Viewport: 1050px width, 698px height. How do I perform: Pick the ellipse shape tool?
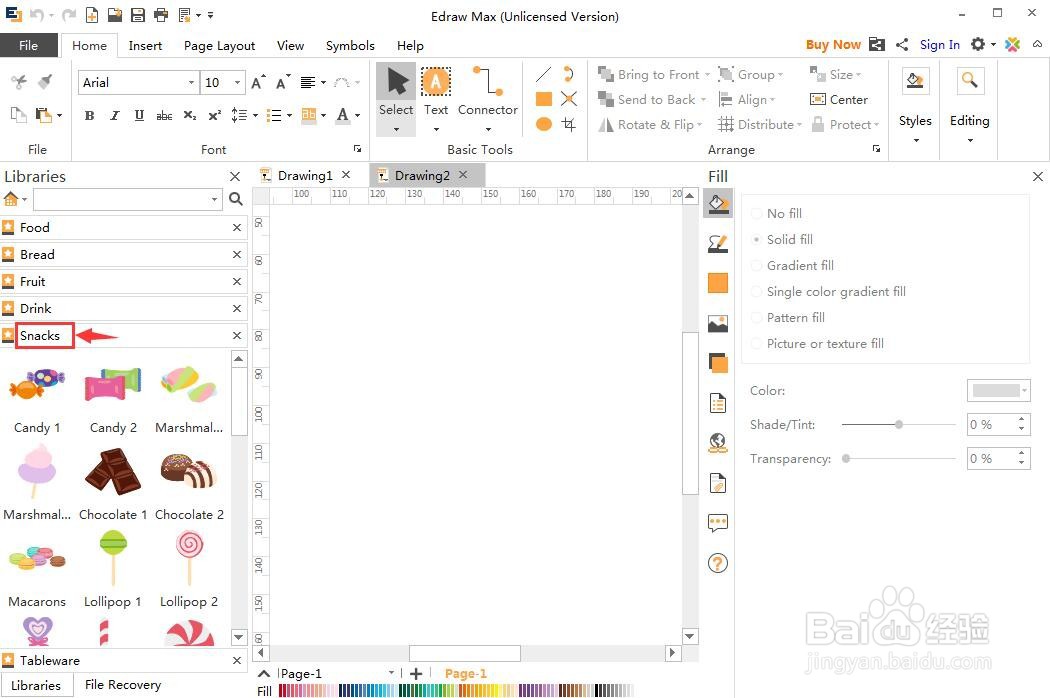coord(544,124)
